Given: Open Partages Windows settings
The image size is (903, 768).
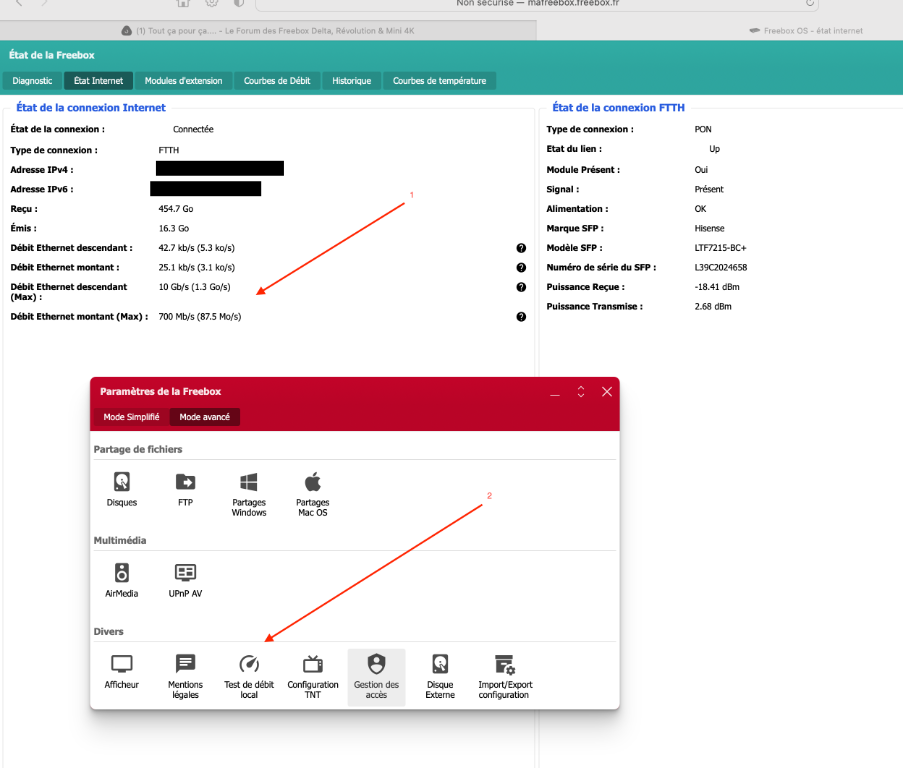Looking at the screenshot, I should [249, 494].
